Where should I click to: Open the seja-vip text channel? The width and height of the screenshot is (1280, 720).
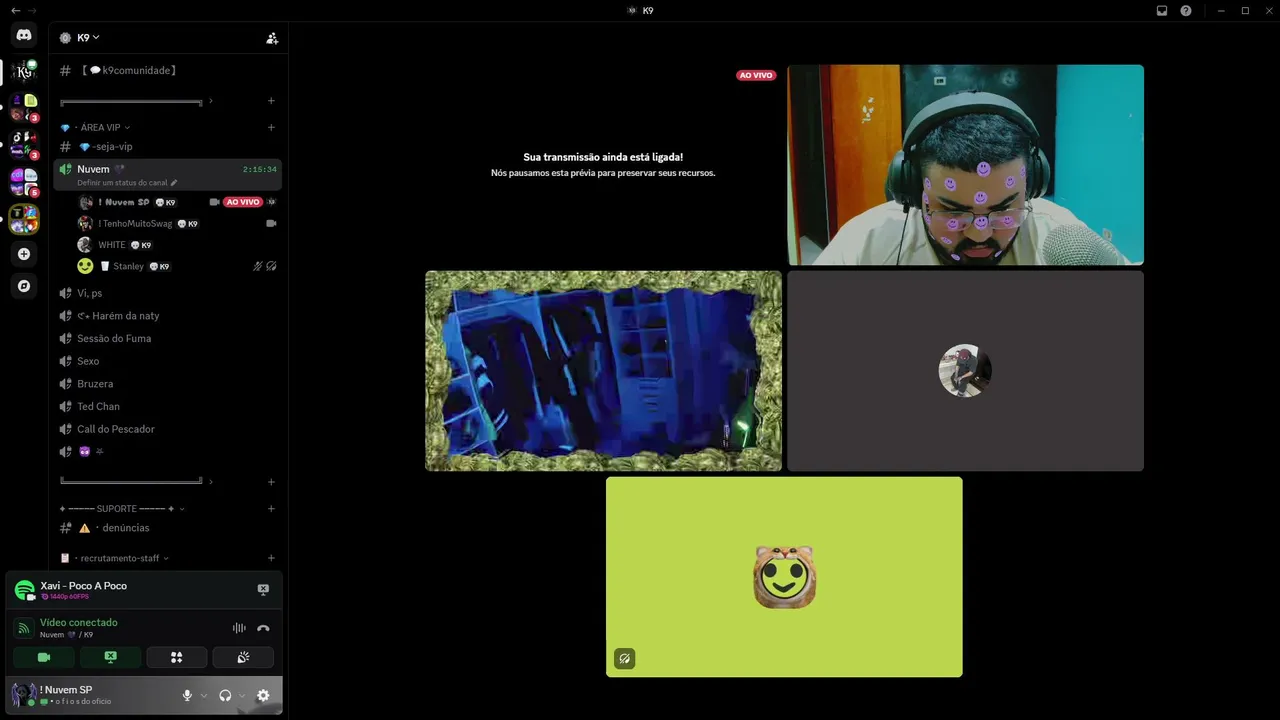click(x=168, y=147)
